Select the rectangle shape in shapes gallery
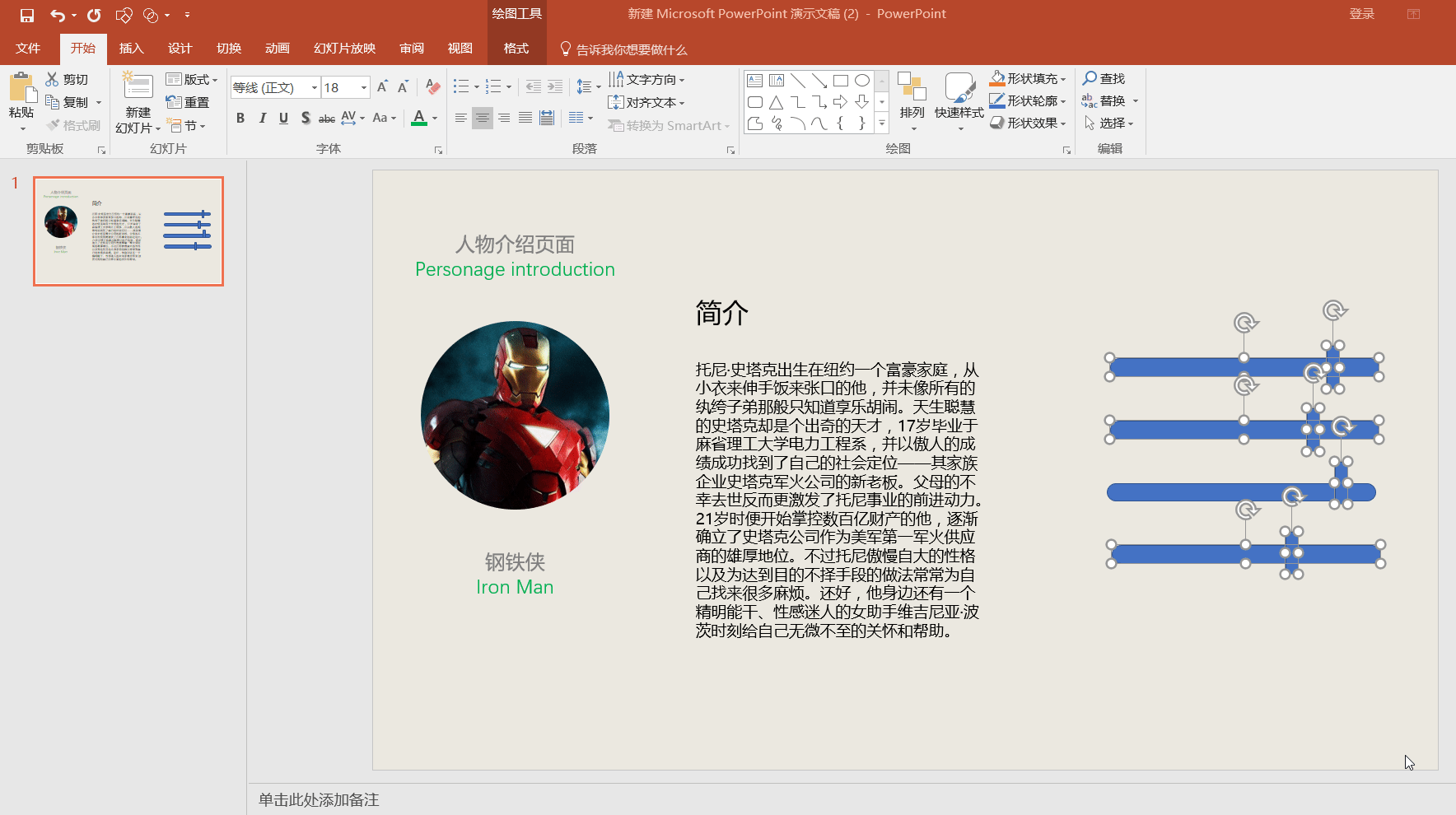 click(x=841, y=81)
